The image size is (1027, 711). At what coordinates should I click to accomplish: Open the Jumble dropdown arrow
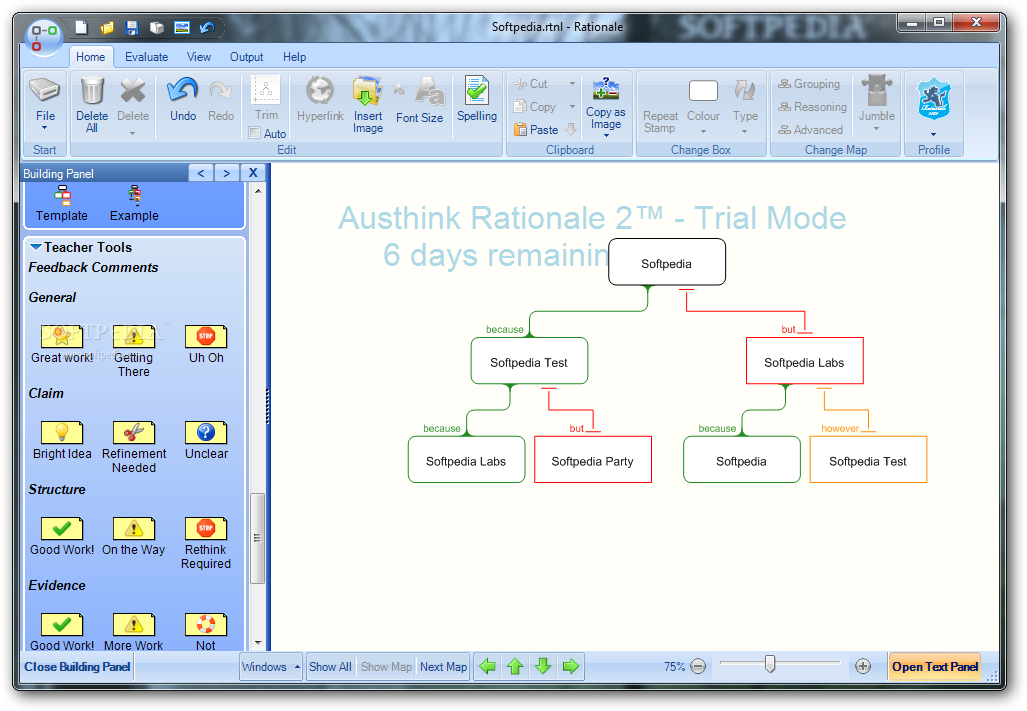(876, 129)
